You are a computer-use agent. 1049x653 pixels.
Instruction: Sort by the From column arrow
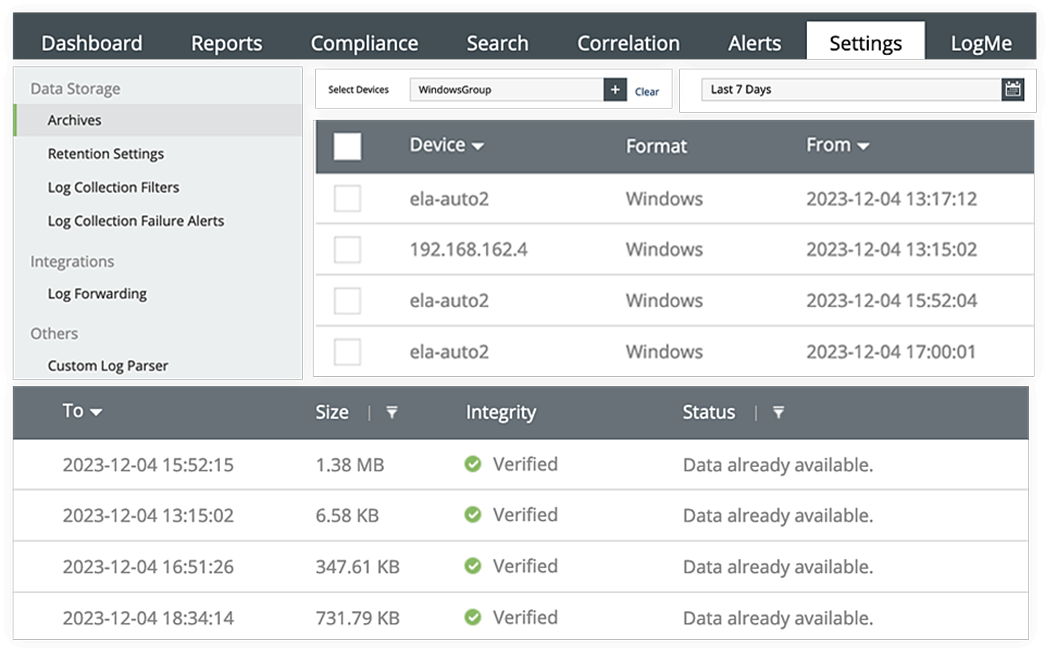(863, 147)
